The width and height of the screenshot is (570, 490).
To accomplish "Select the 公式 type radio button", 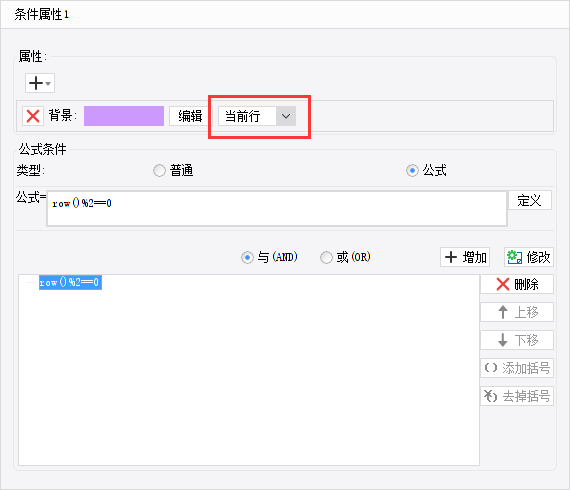I will tap(412, 170).
